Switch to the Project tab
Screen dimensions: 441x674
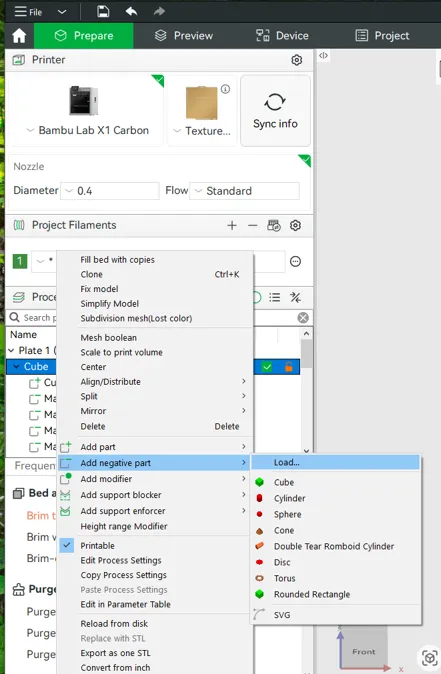tap(382, 36)
